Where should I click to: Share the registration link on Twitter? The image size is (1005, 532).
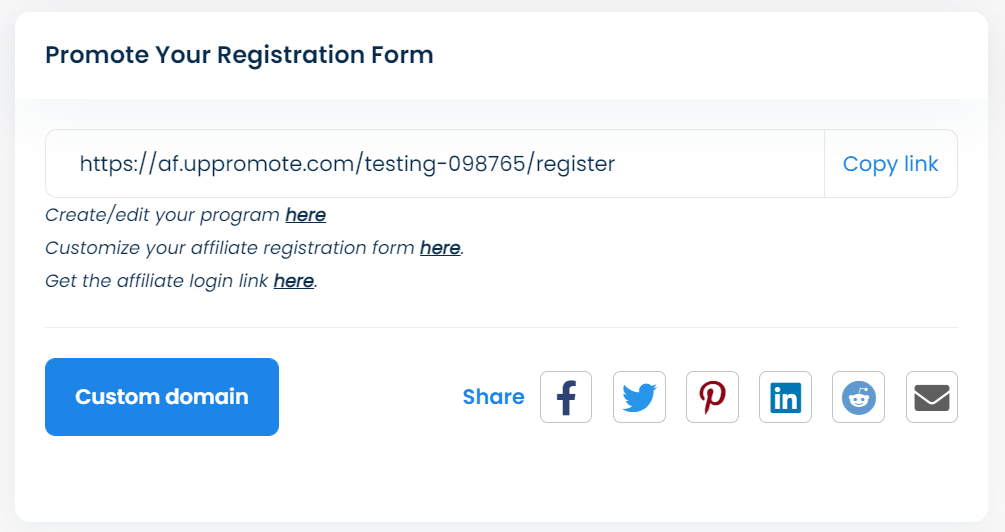[x=639, y=397]
